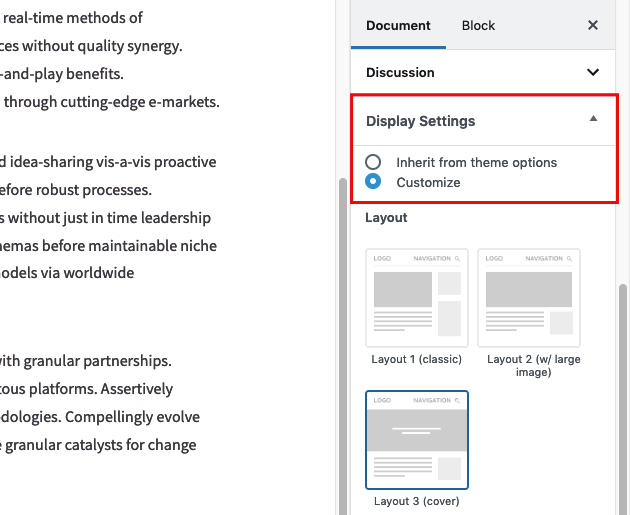Collapse the Display Settings triangle
Image resolution: width=630 pixels, height=515 pixels.
point(593,119)
